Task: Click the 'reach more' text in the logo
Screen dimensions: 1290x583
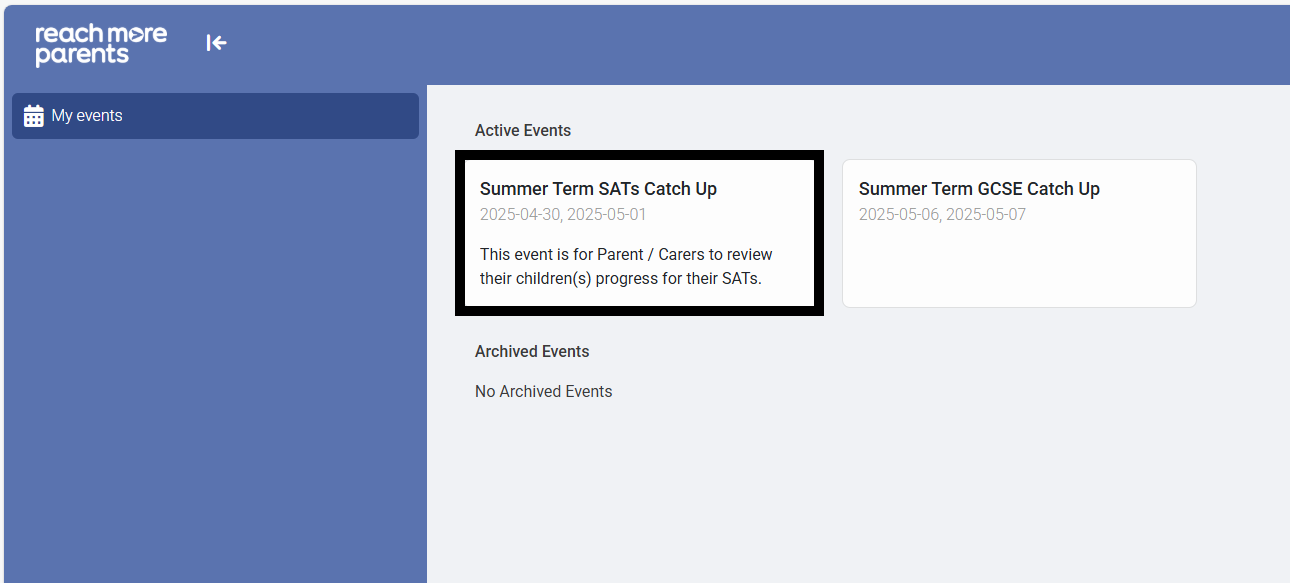Action: tap(101, 34)
